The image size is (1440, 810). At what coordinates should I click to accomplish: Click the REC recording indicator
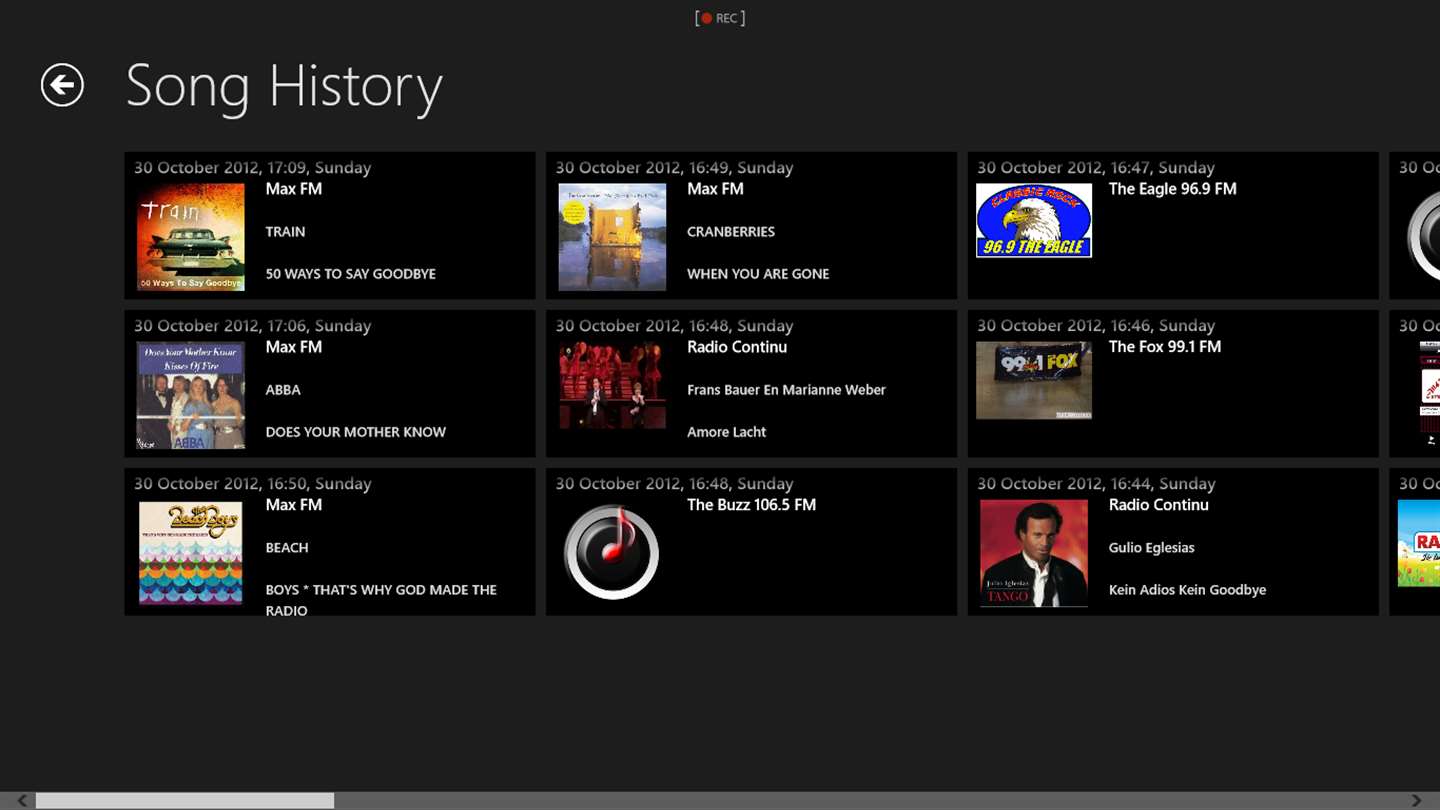coord(720,18)
